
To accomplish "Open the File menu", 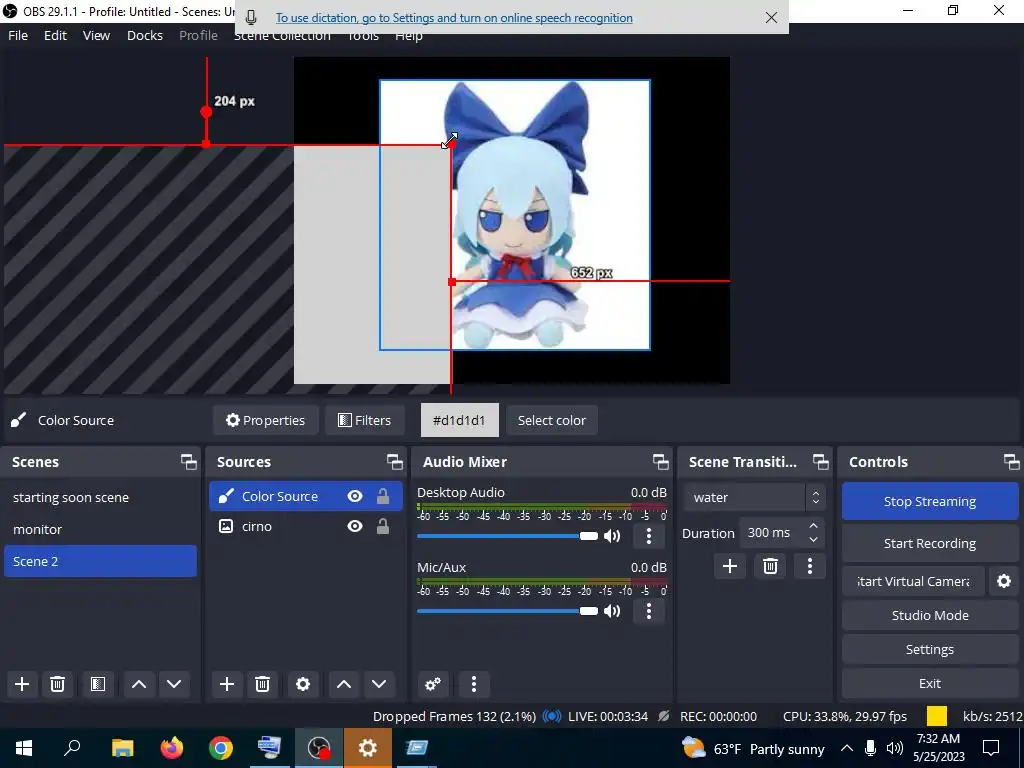I will (18, 35).
